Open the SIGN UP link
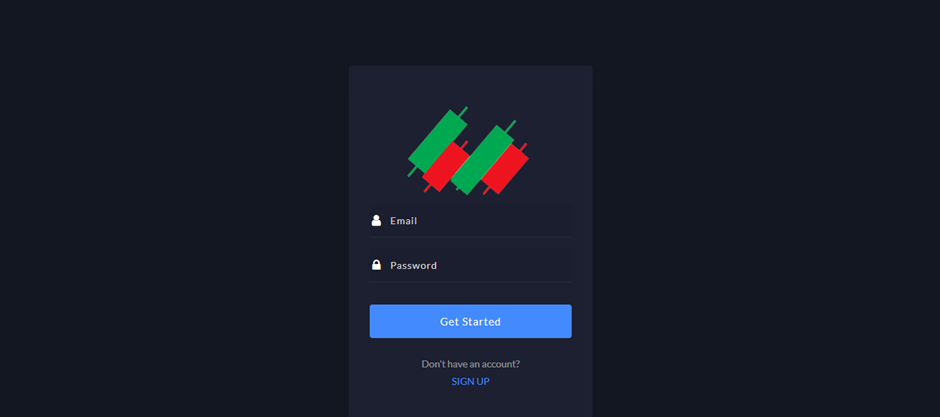940x417 pixels. pos(470,382)
